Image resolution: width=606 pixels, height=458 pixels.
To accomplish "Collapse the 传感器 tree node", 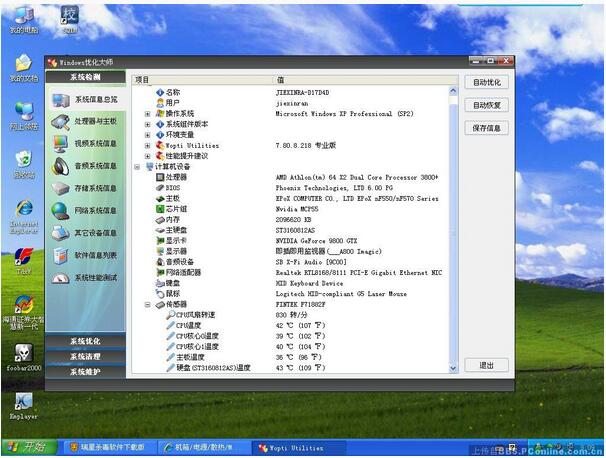I will [147, 305].
